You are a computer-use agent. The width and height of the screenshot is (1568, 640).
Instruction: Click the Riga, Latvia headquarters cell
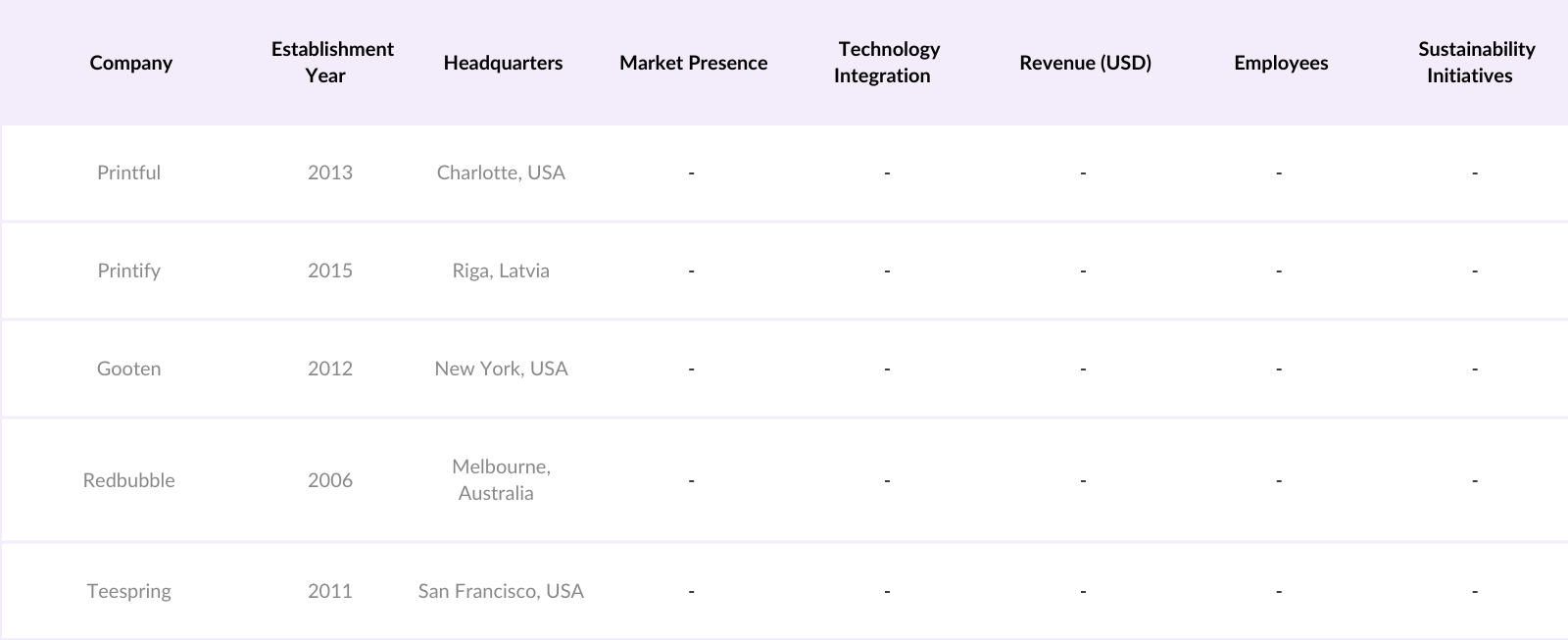click(501, 271)
